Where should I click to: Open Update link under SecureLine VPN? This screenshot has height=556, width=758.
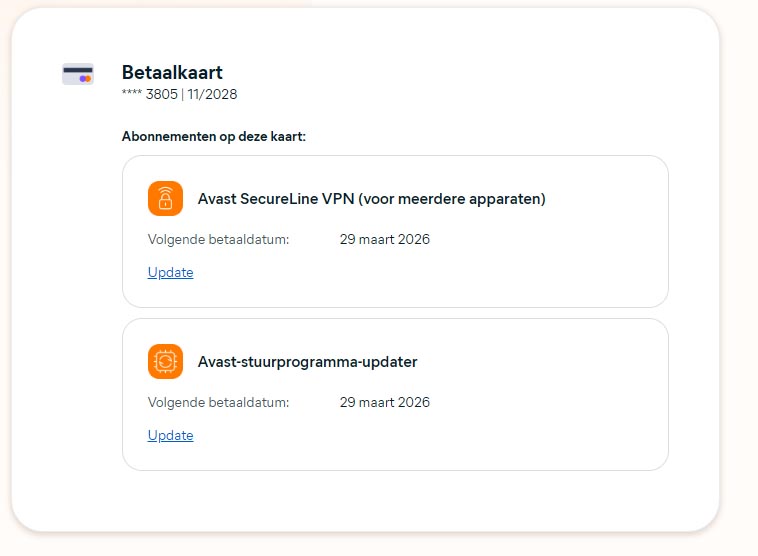(170, 272)
